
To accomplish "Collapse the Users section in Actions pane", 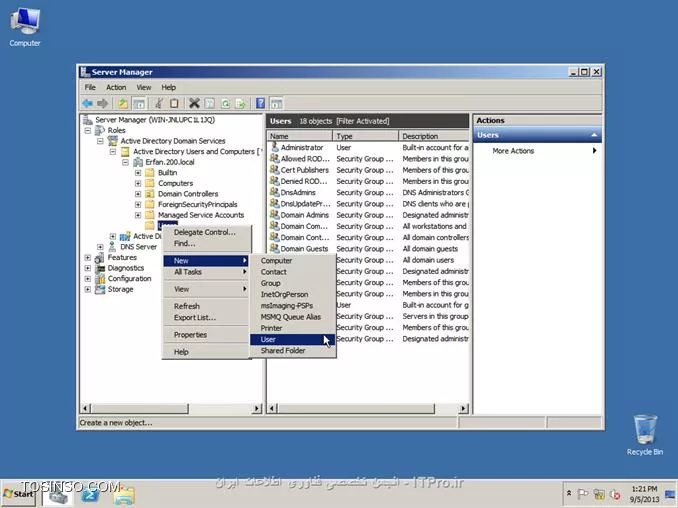I will coord(594,135).
